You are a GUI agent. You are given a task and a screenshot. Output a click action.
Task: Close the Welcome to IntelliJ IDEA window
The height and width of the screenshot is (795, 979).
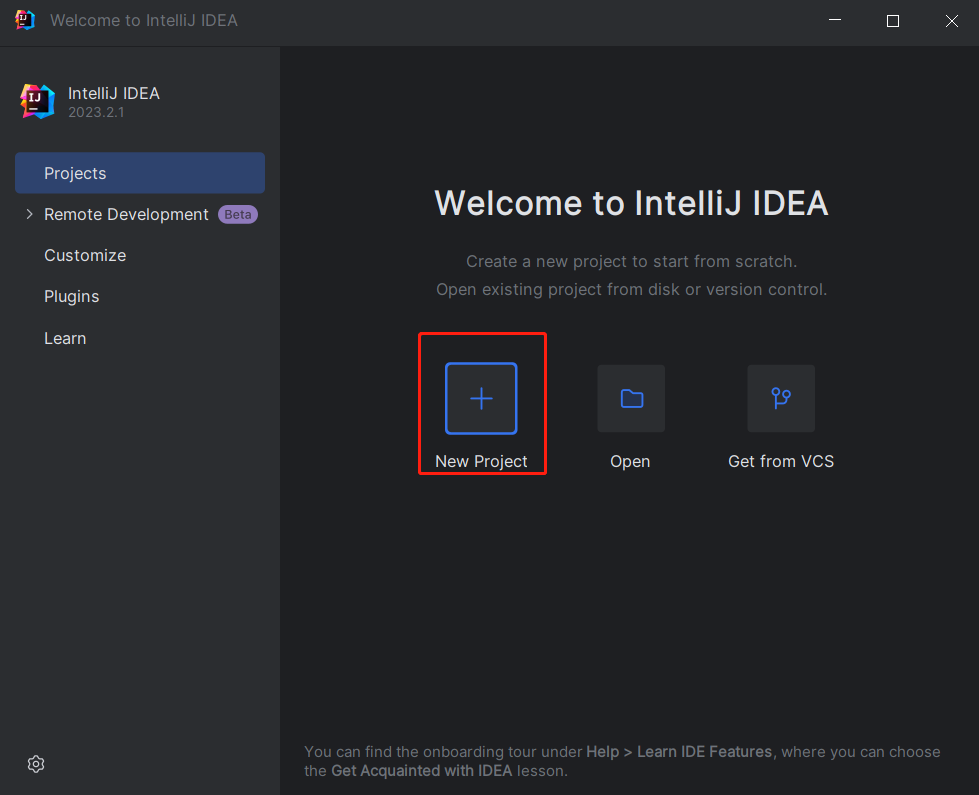tap(950, 20)
